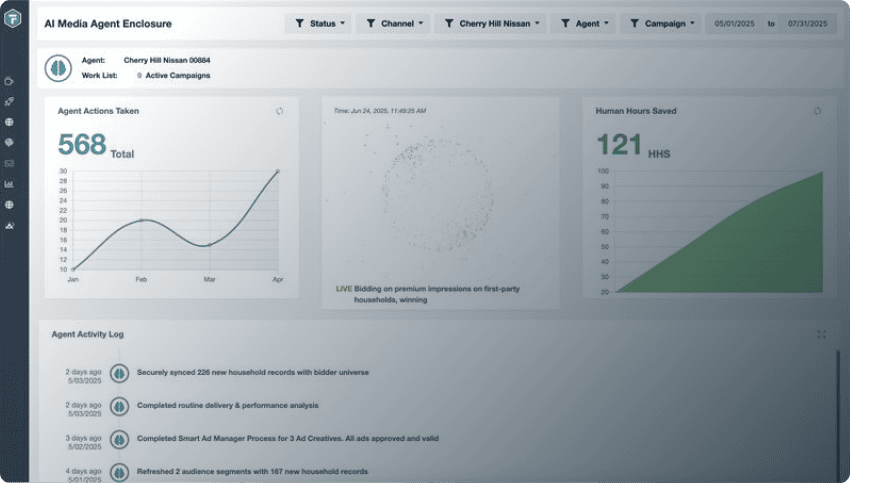This screenshot has height=483, width=870.
Task: Open the bar chart sidebar icon
Action: click(x=9, y=184)
